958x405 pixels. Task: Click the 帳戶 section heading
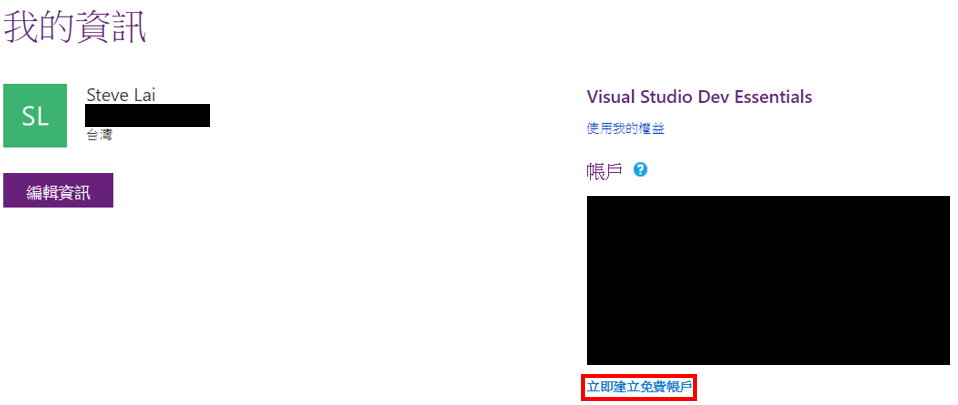[604, 170]
